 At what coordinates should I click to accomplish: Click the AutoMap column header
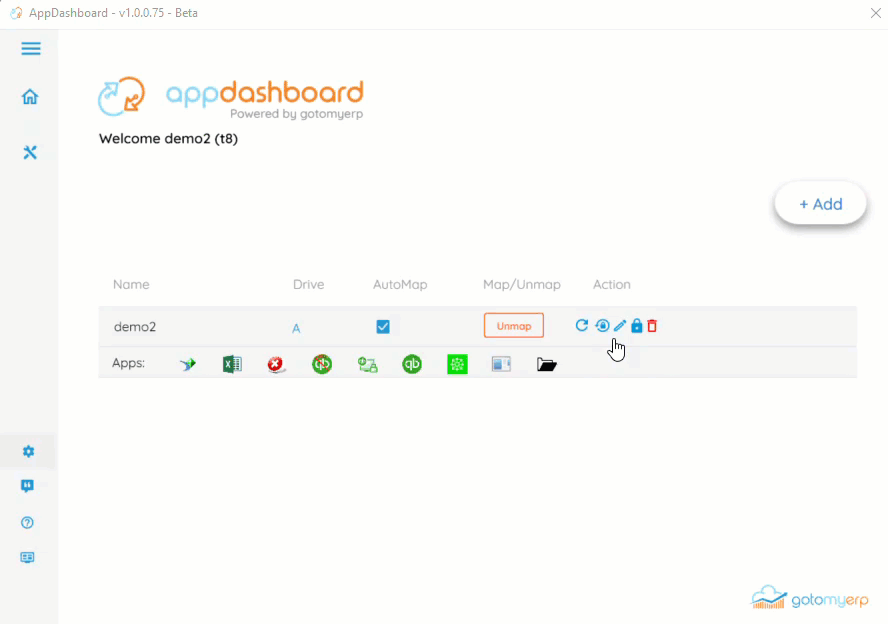pyautogui.click(x=400, y=284)
